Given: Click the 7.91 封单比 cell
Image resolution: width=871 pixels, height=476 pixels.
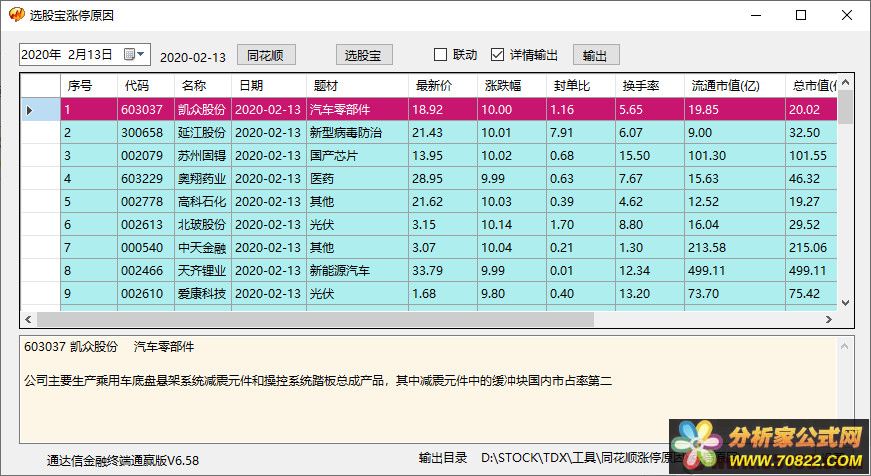Looking at the screenshot, I should point(580,133).
